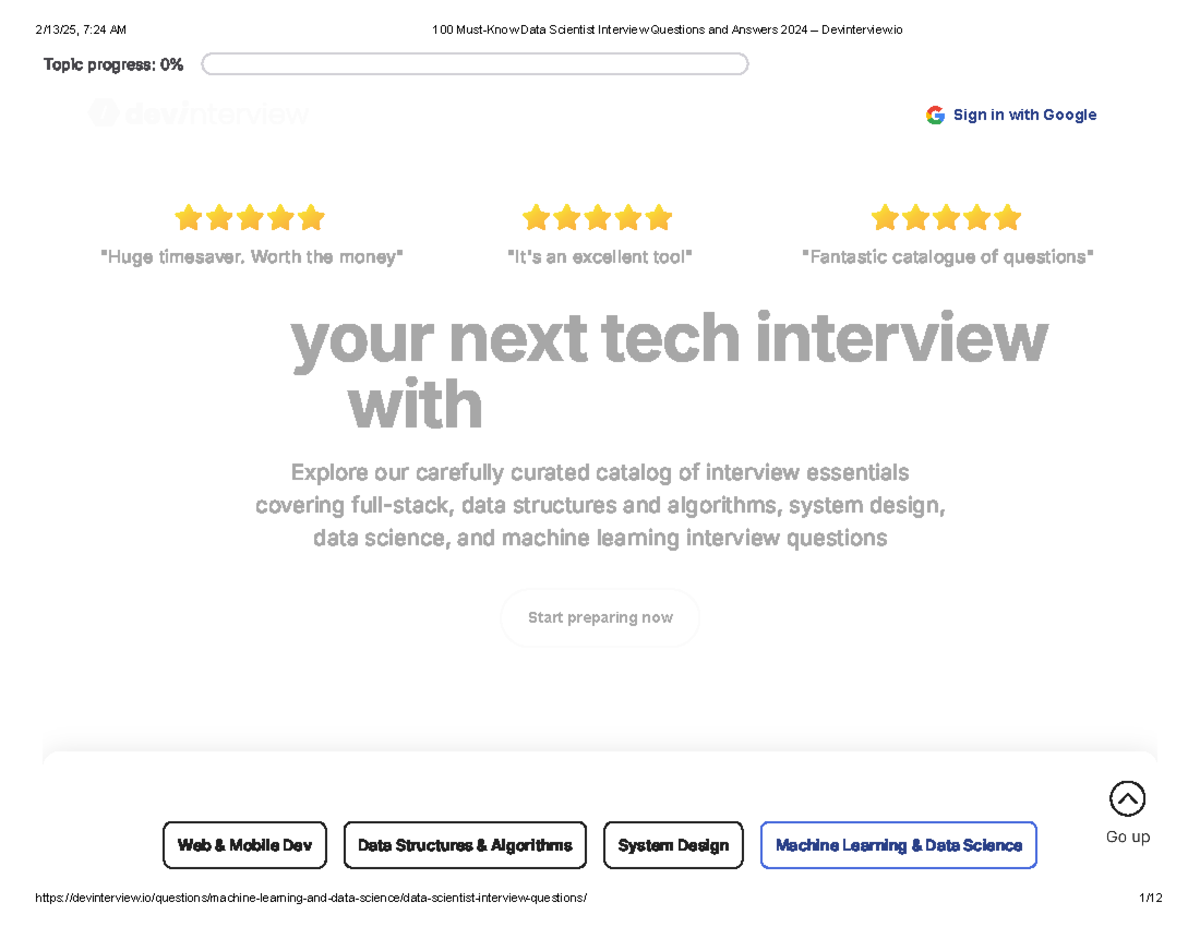
Task: Click the Go up label text
Action: (x=1128, y=837)
